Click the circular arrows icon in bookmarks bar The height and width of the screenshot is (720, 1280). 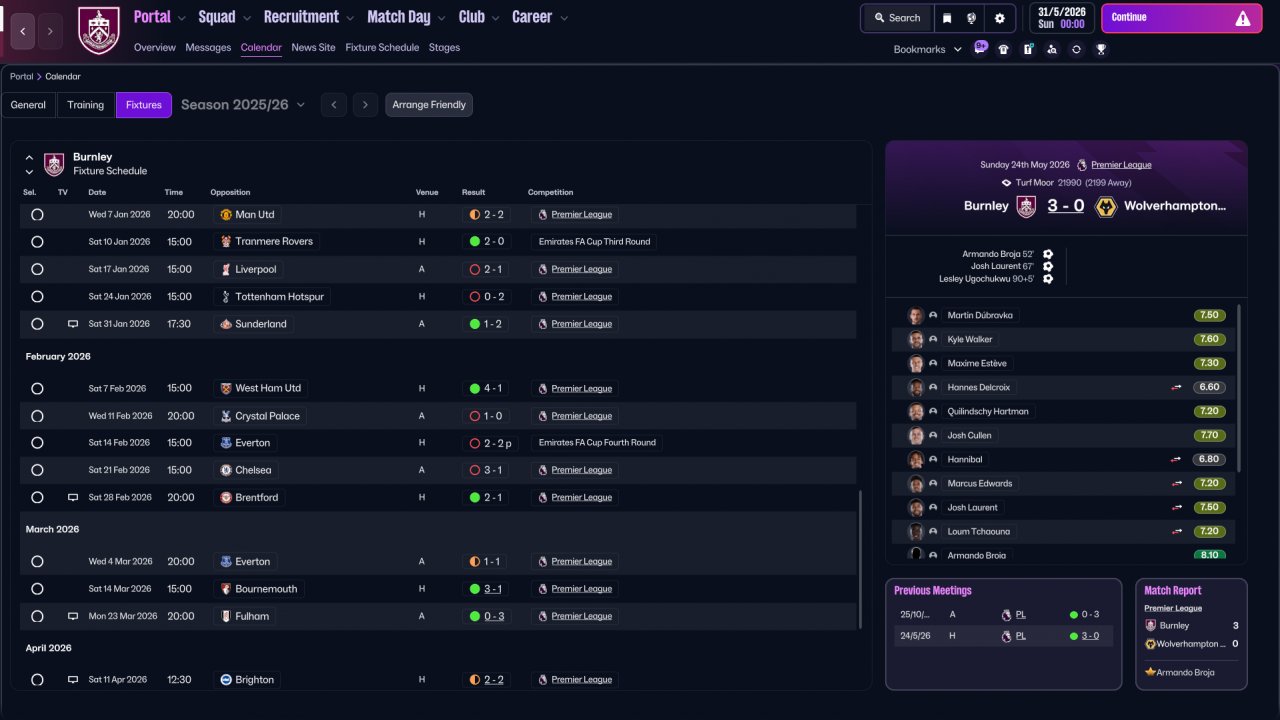point(1076,49)
